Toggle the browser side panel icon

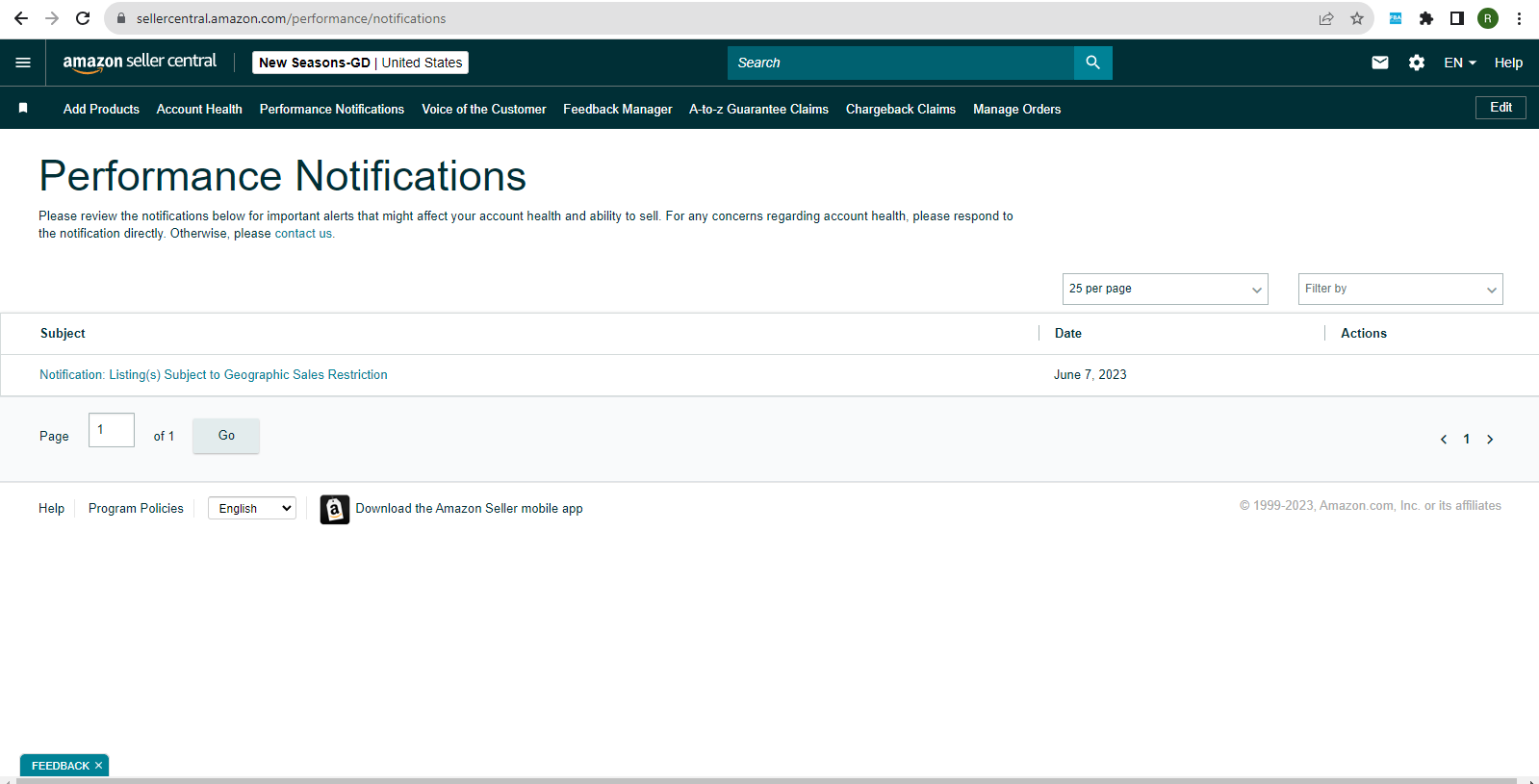[1457, 18]
